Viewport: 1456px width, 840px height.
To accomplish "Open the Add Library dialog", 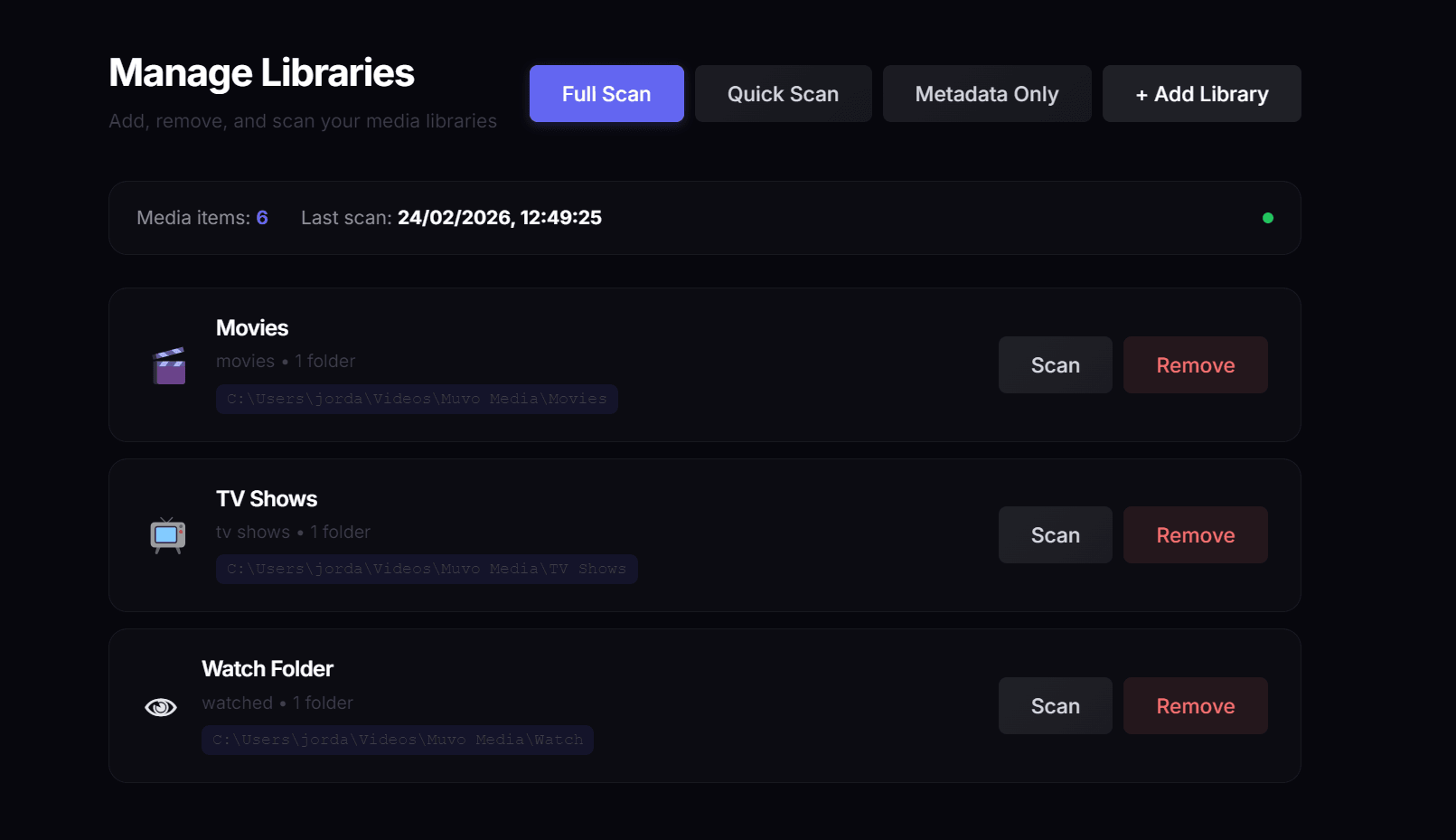I will click(x=1201, y=93).
